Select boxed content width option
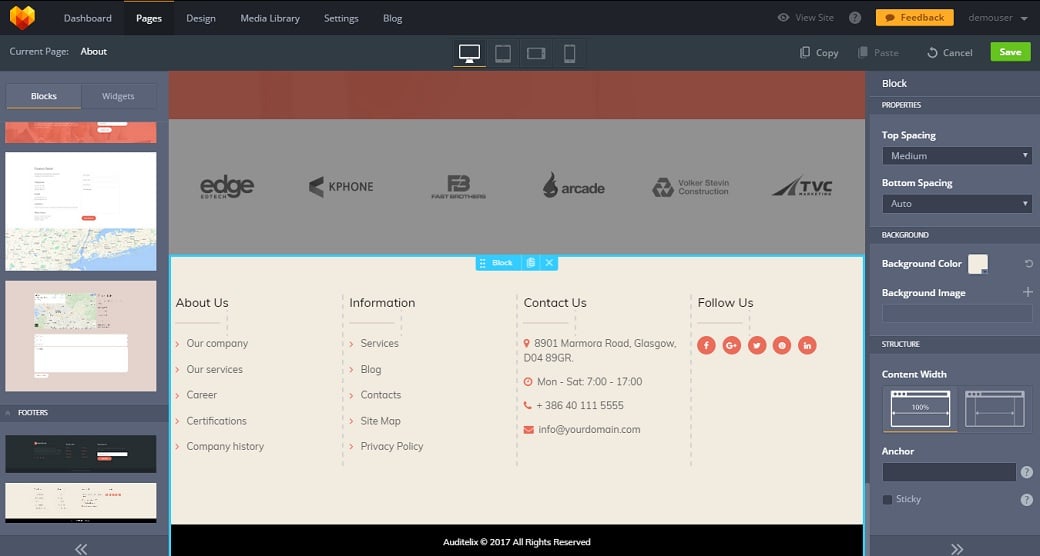1040x556 pixels. click(997, 408)
